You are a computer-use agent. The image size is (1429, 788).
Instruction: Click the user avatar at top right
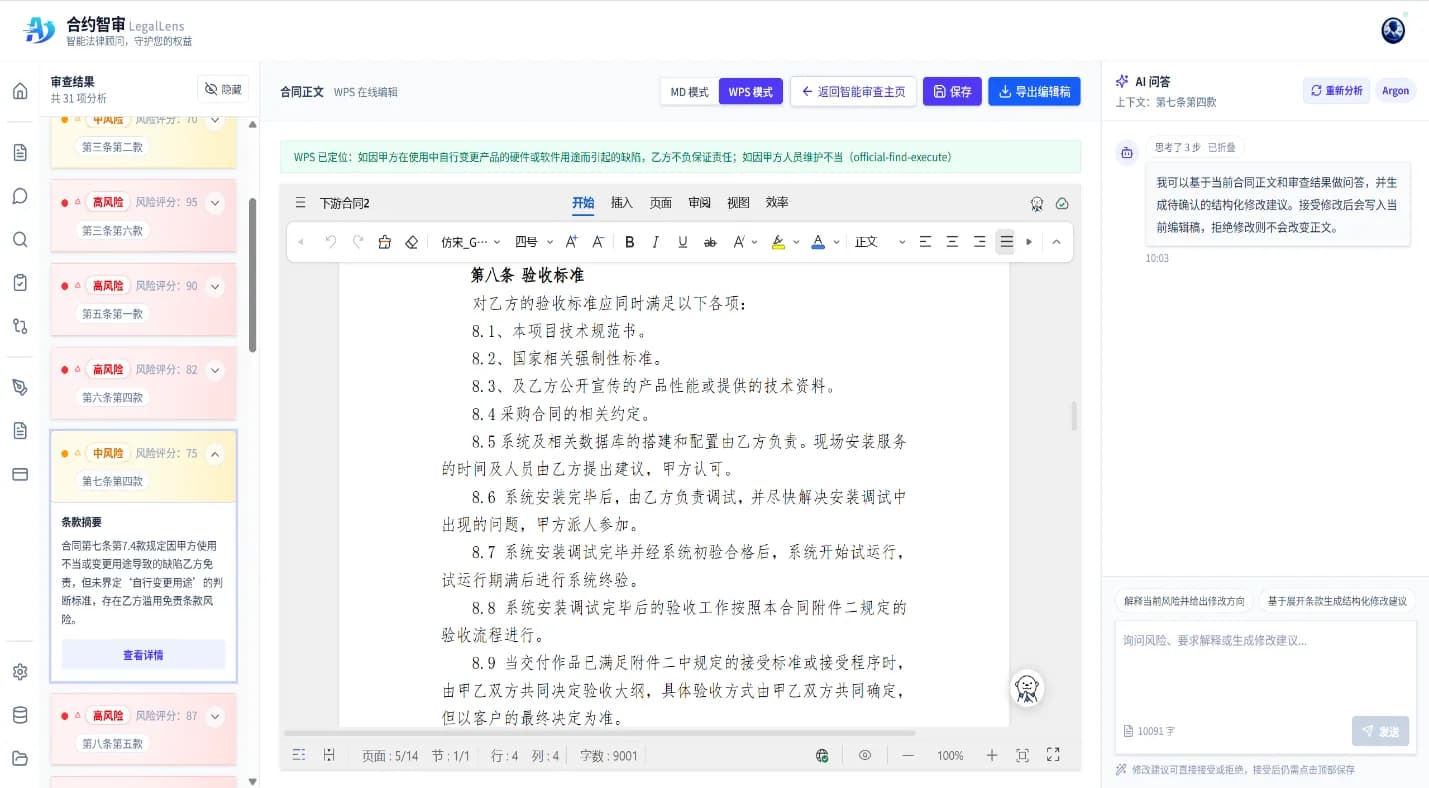coord(1393,30)
